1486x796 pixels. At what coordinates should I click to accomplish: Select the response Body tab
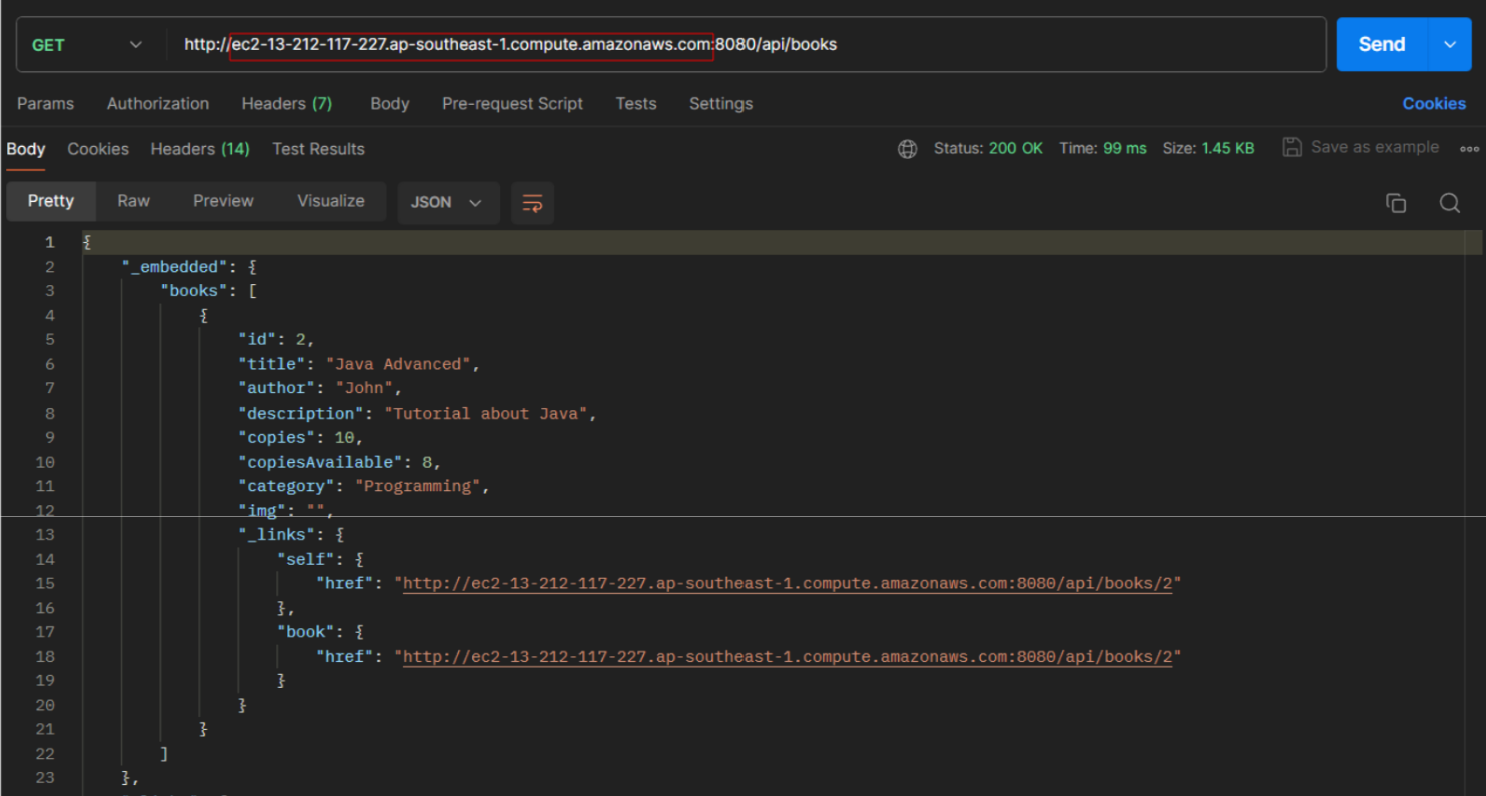point(26,149)
